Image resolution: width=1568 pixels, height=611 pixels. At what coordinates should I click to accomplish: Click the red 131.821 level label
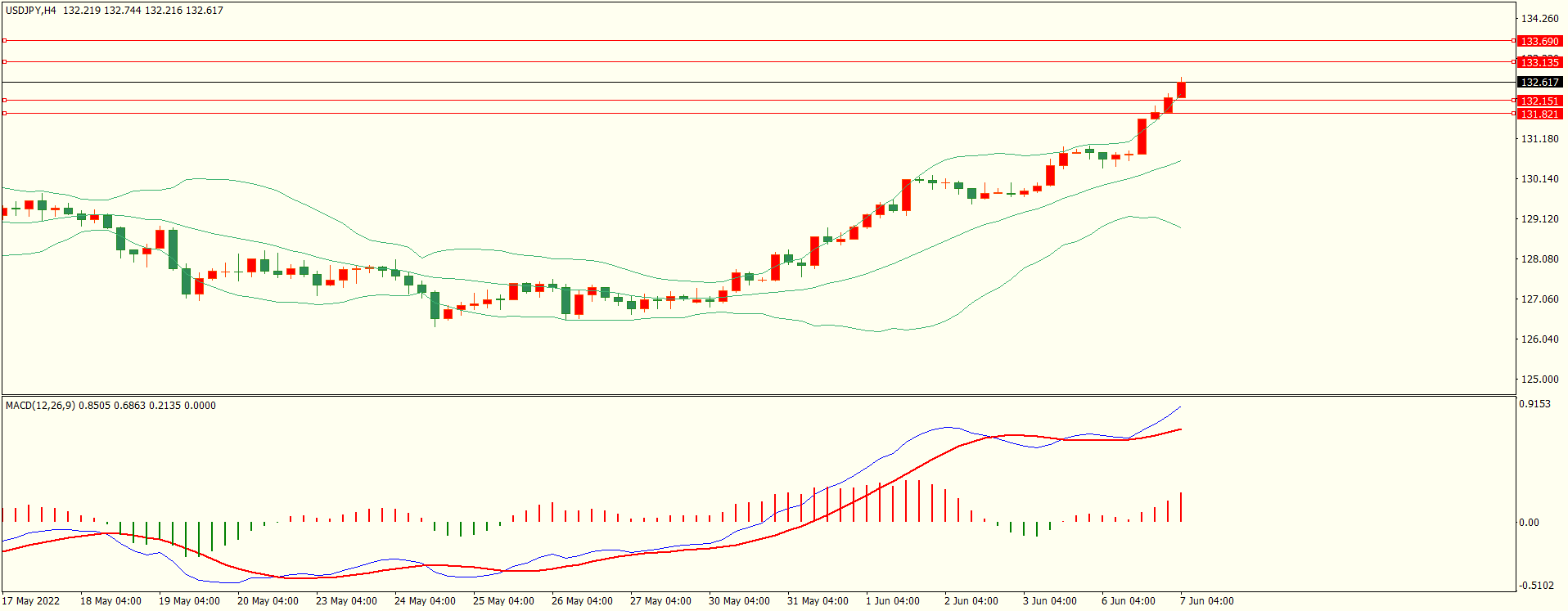1539,114
